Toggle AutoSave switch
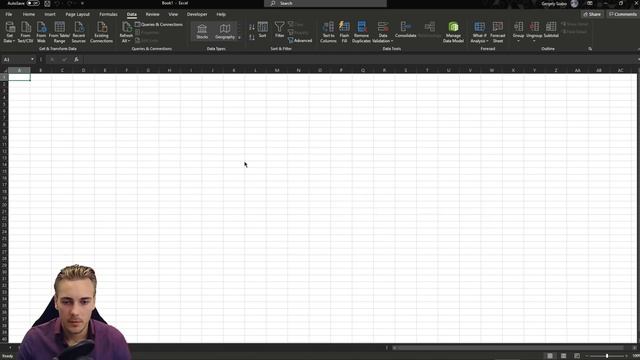640x360 pixels. point(33,3)
